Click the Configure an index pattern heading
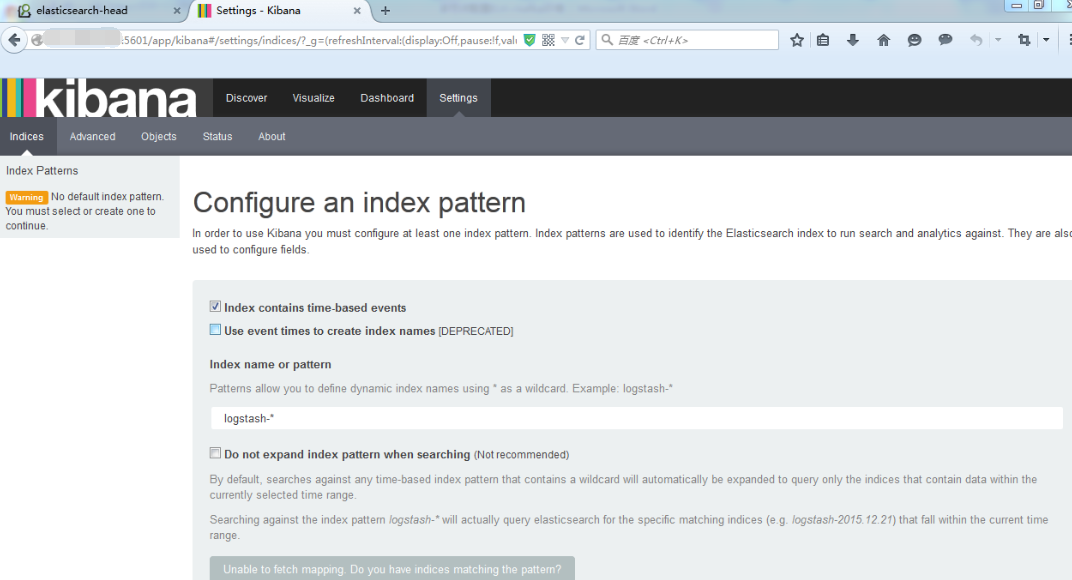 tap(359, 202)
